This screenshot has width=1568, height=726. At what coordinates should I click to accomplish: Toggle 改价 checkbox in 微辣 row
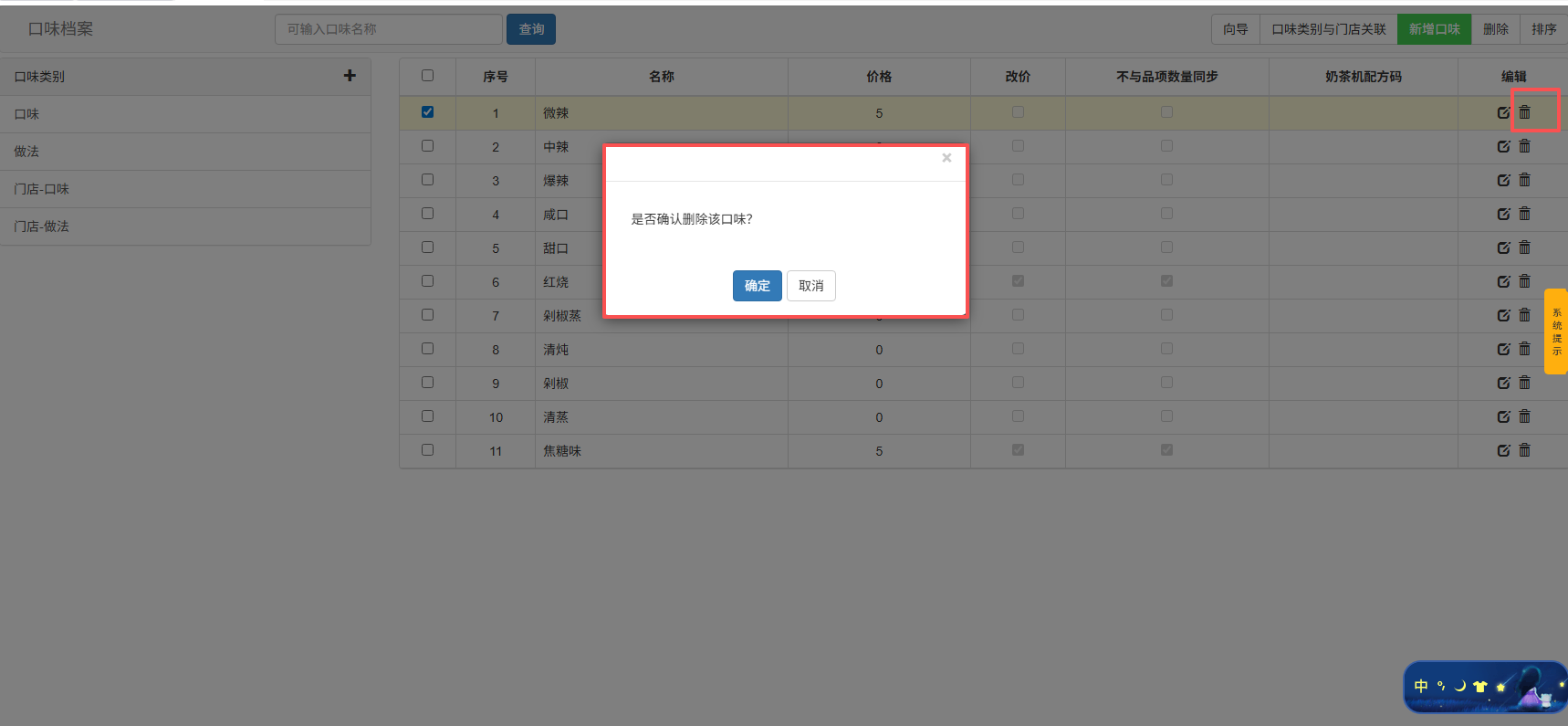(x=1018, y=112)
